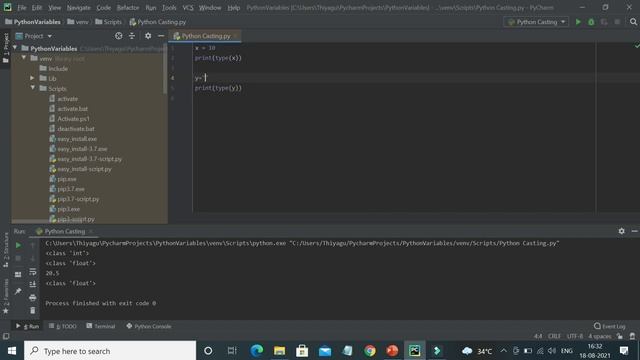Locate current file in the Project tree

click(118, 36)
